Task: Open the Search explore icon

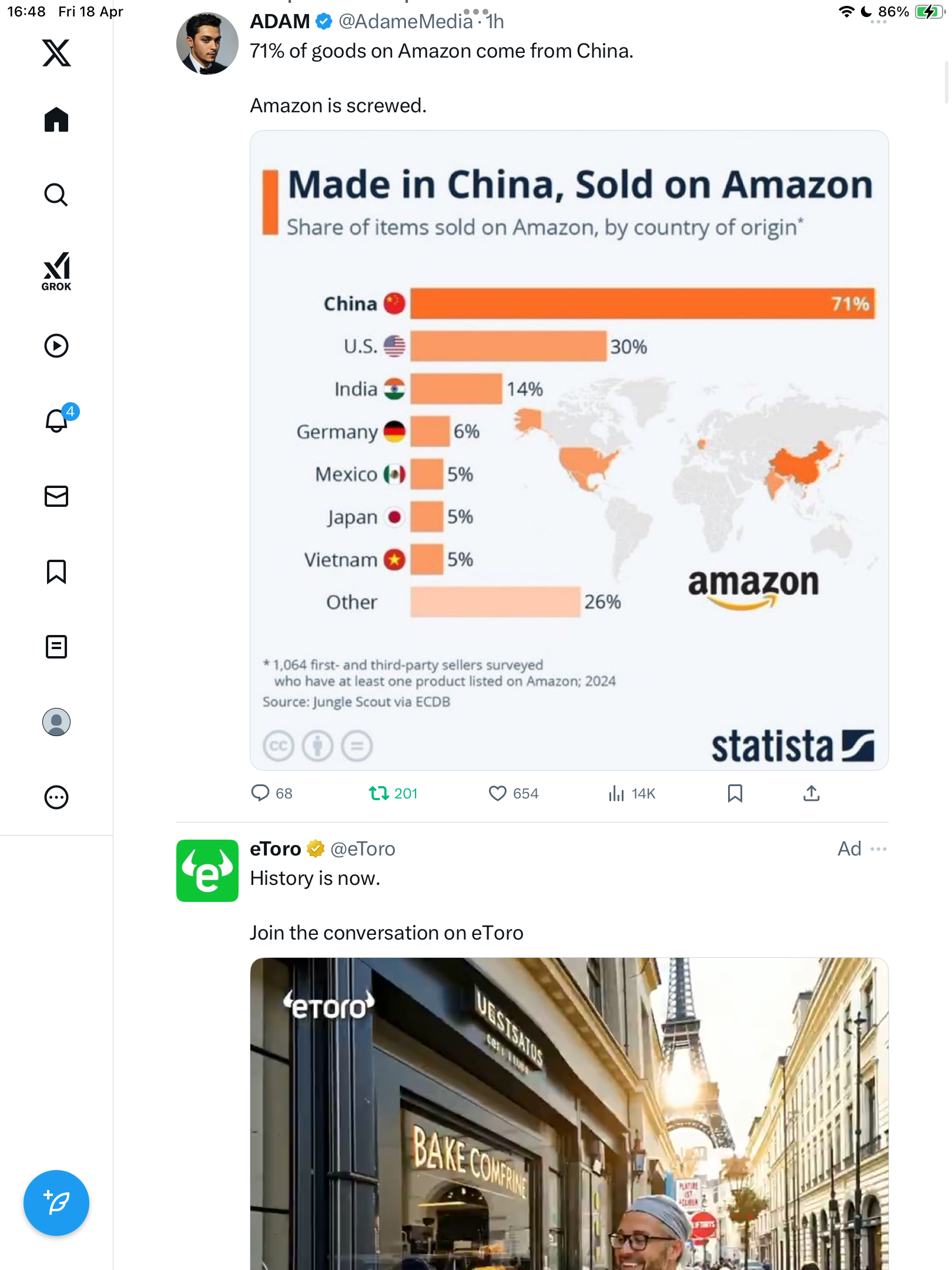Action: [56, 195]
